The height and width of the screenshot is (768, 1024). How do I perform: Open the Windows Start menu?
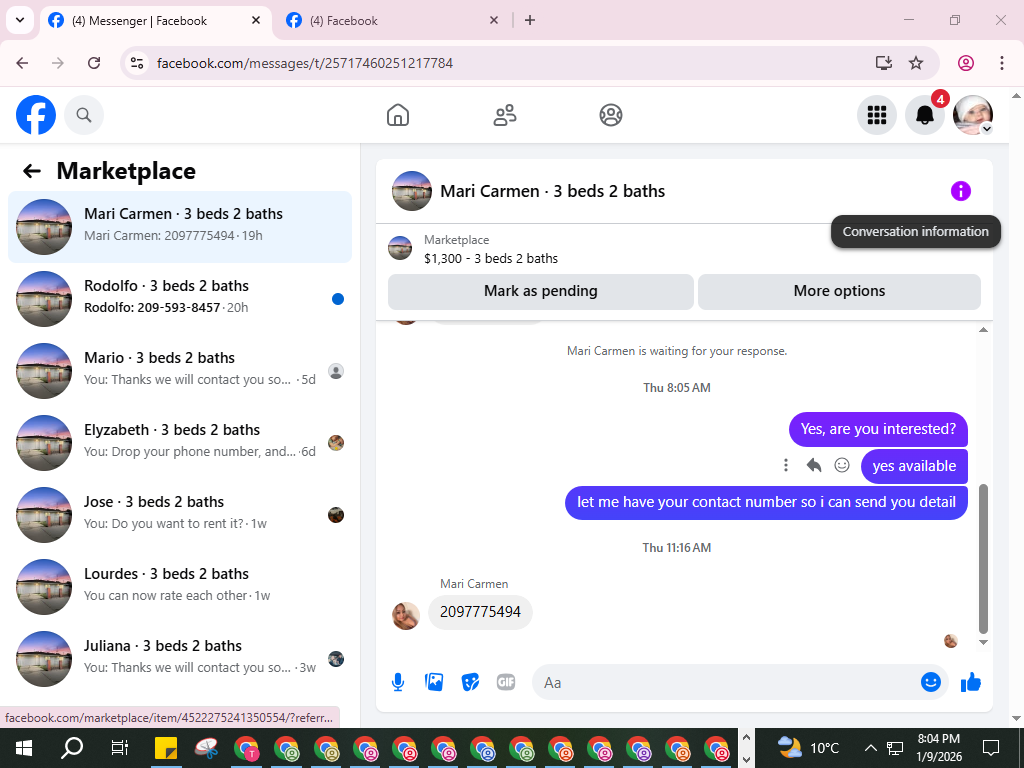(24, 748)
